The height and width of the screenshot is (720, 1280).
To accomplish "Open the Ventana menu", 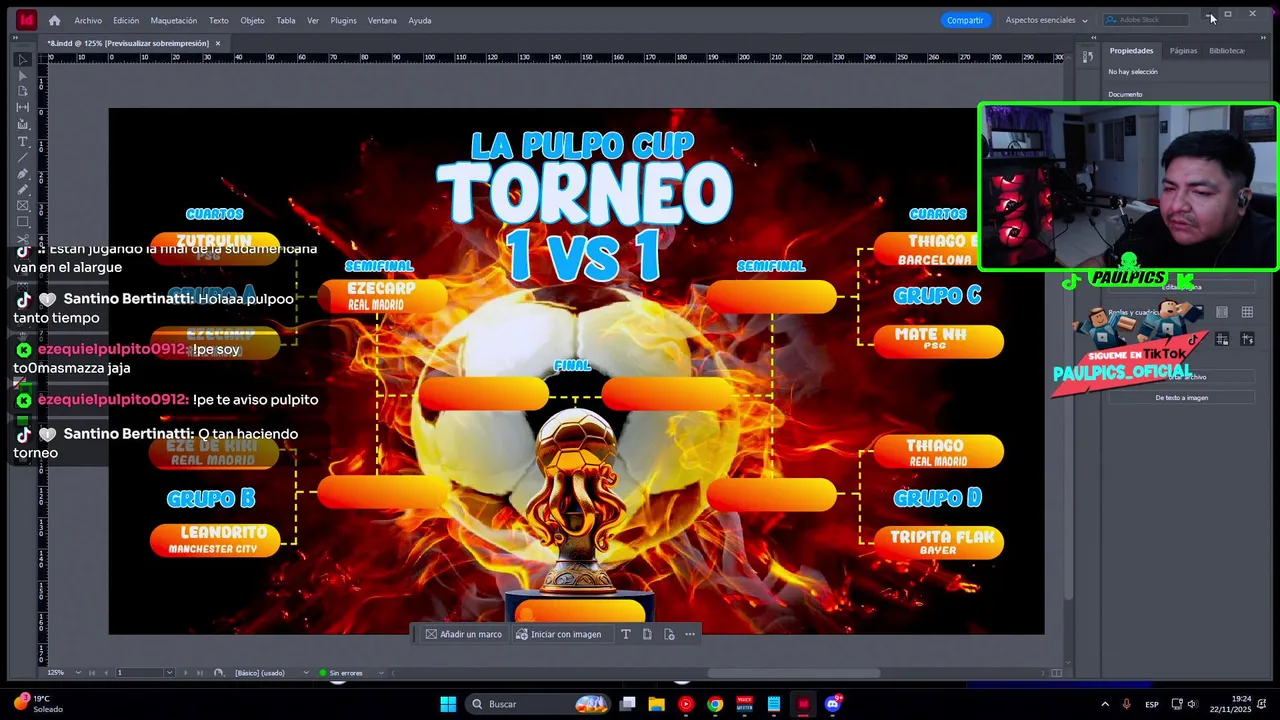I will (382, 20).
